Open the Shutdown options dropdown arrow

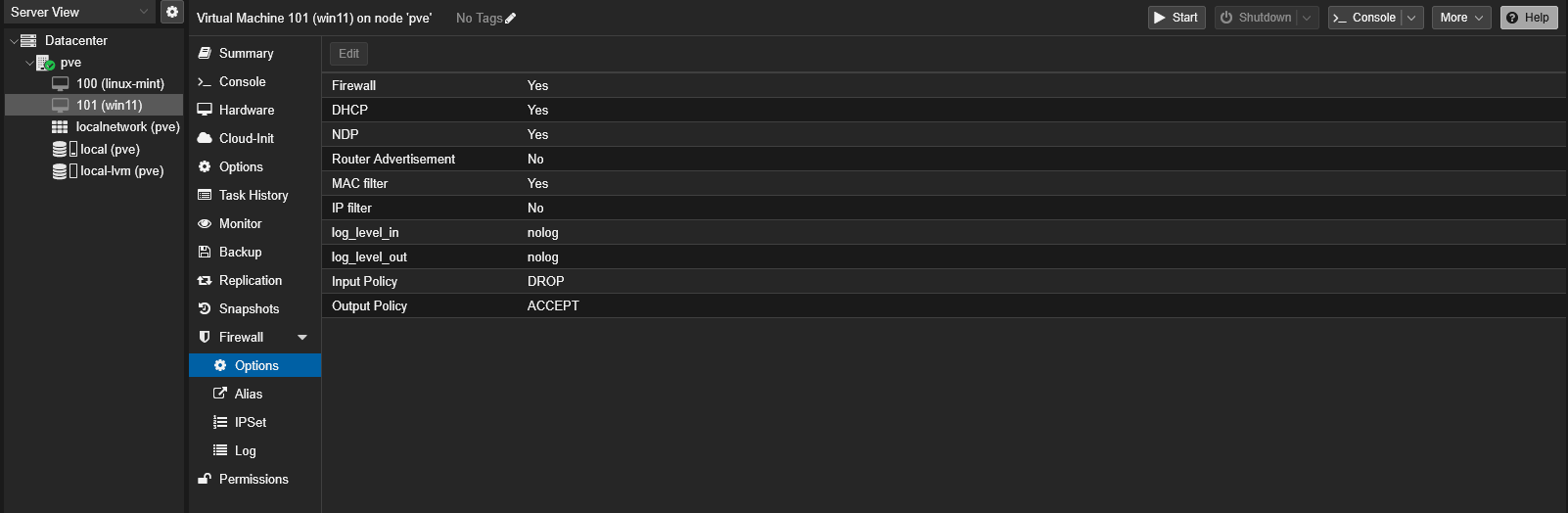pyautogui.click(x=1307, y=18)
